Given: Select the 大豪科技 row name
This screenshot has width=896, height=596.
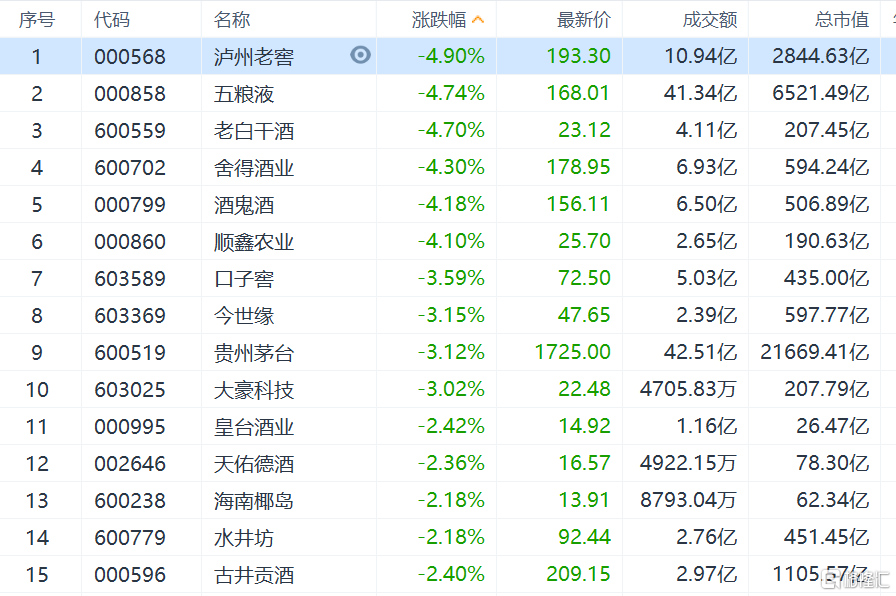Looking at the screenshot, I should [x=254, y=390].
